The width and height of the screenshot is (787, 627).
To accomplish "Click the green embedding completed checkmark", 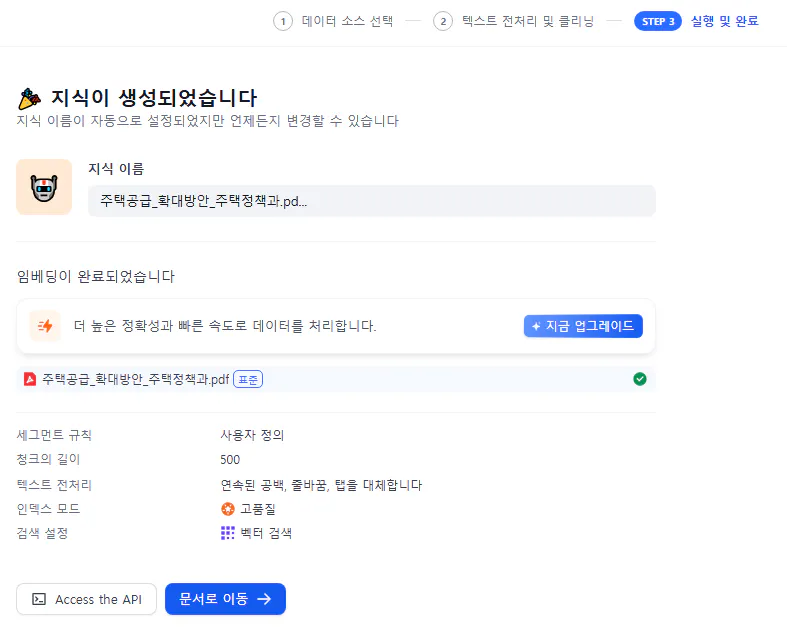I will (640, 379).
